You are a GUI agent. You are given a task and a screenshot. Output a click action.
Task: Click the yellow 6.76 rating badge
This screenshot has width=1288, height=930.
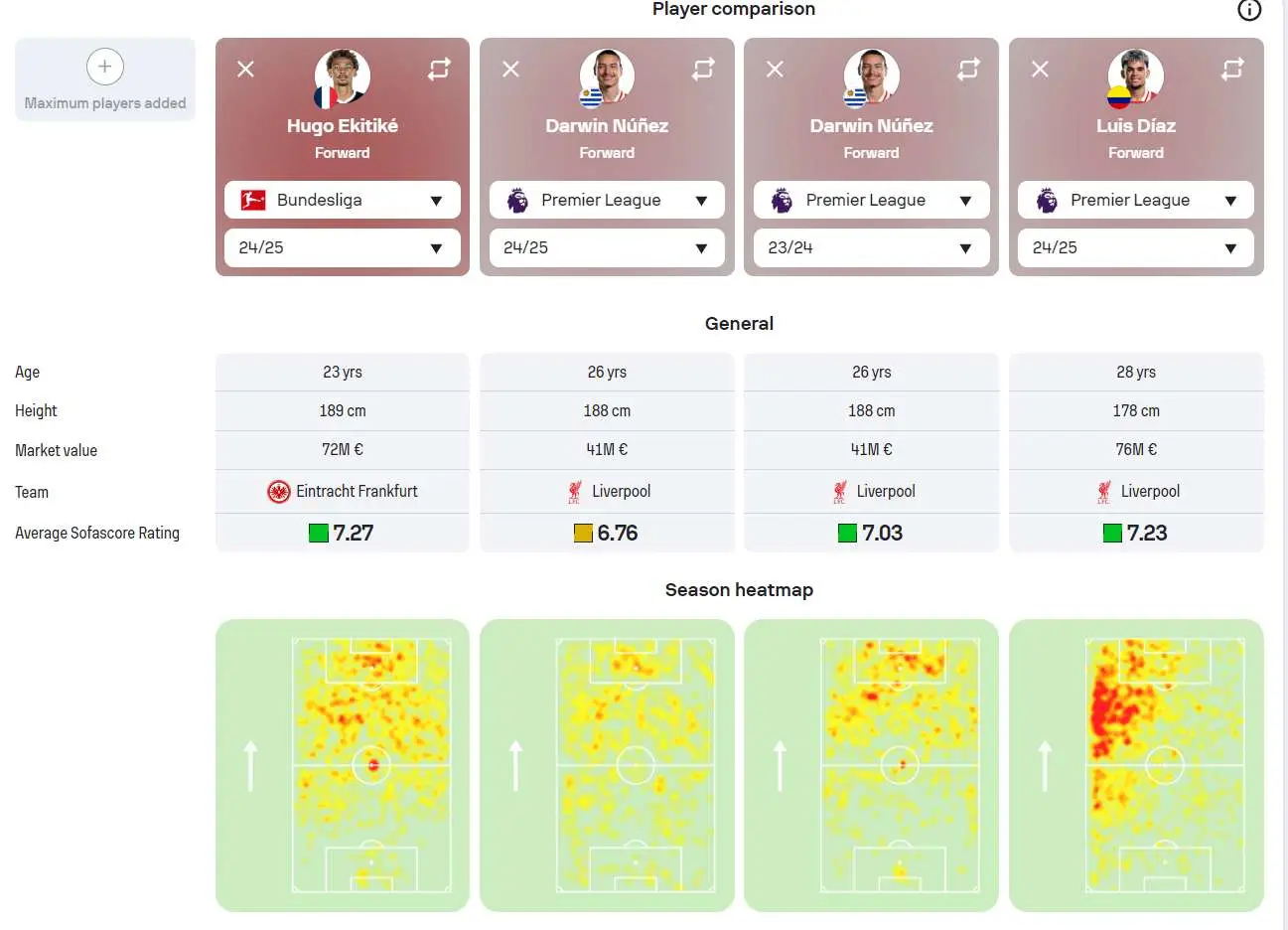pos(606,533)
